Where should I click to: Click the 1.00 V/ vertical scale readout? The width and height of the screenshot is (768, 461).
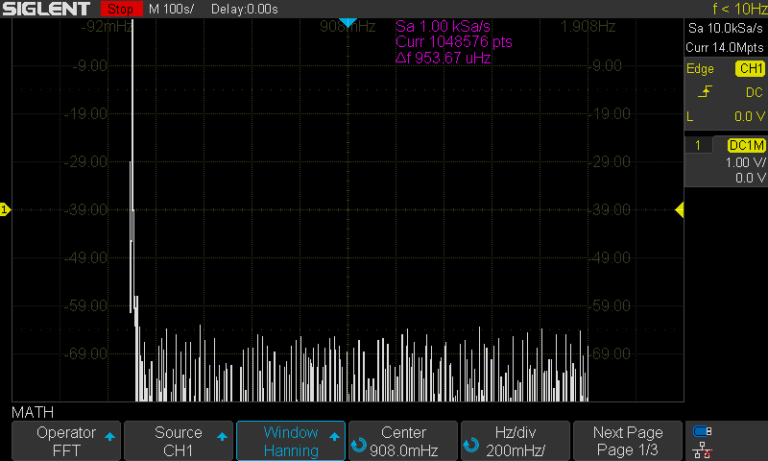pos(744,162)
